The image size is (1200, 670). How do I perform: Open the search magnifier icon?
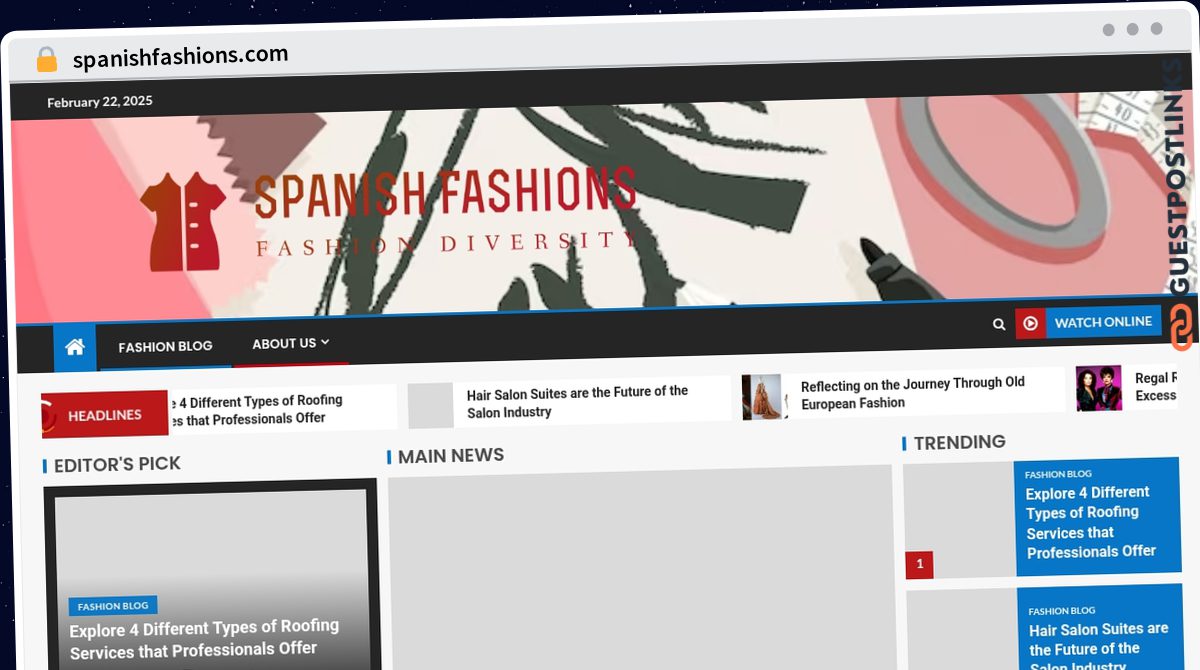coord(999,324)
